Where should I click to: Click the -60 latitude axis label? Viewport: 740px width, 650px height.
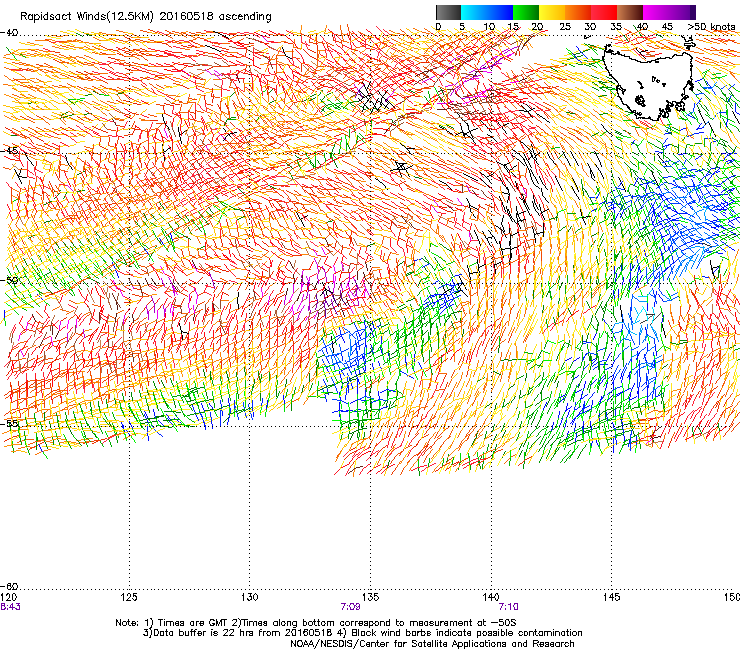[9, 586]
